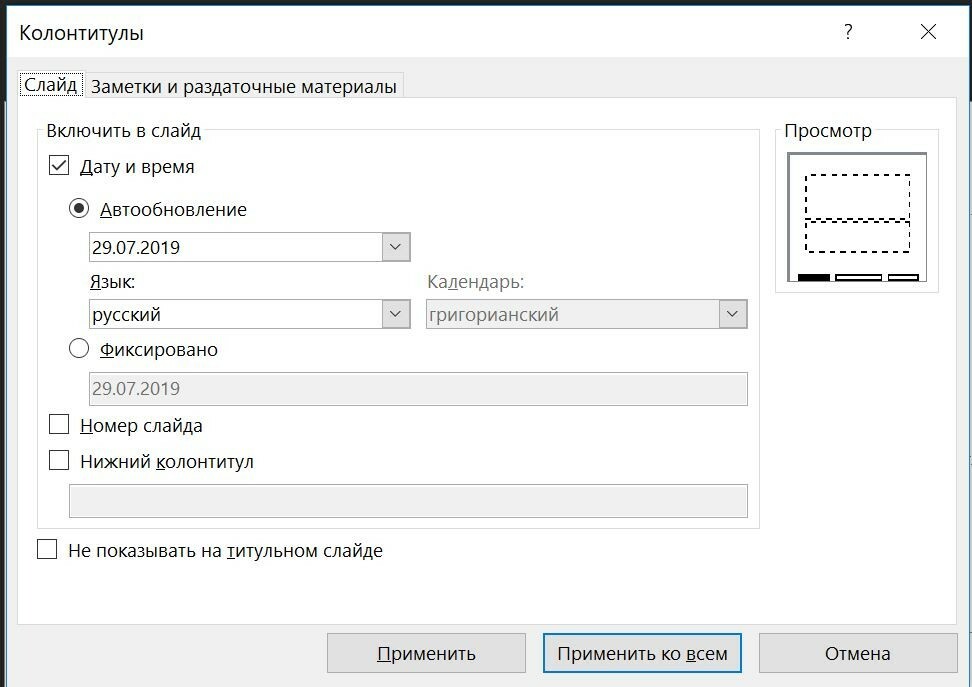Viewport: 972px width, 687px height.
Task: Enable the Номер слайда checkbox
Action: [x=59, y=425]
